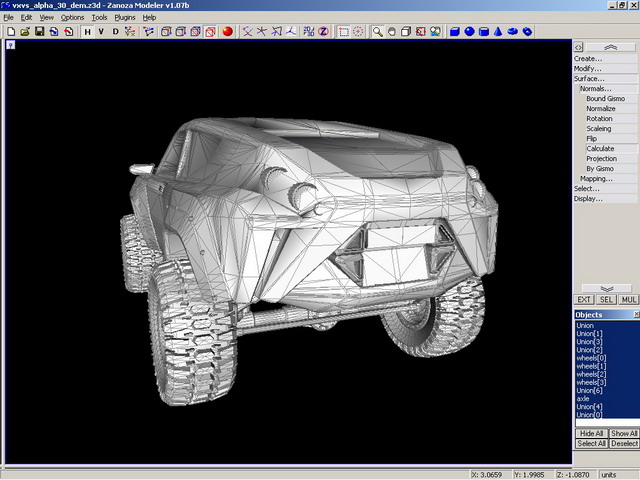Toggle the H mode button
640x480 pixels.
(x=87, y=31)
